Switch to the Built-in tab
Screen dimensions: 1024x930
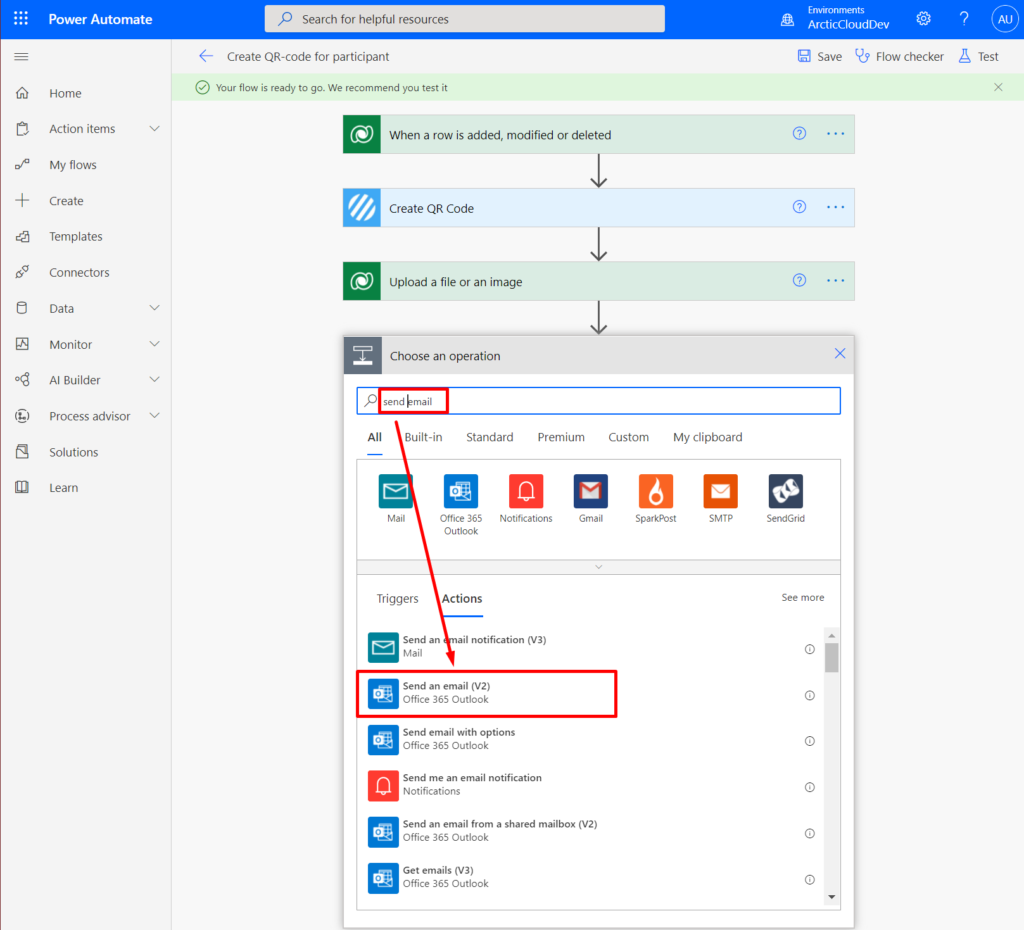click(423, 438)
